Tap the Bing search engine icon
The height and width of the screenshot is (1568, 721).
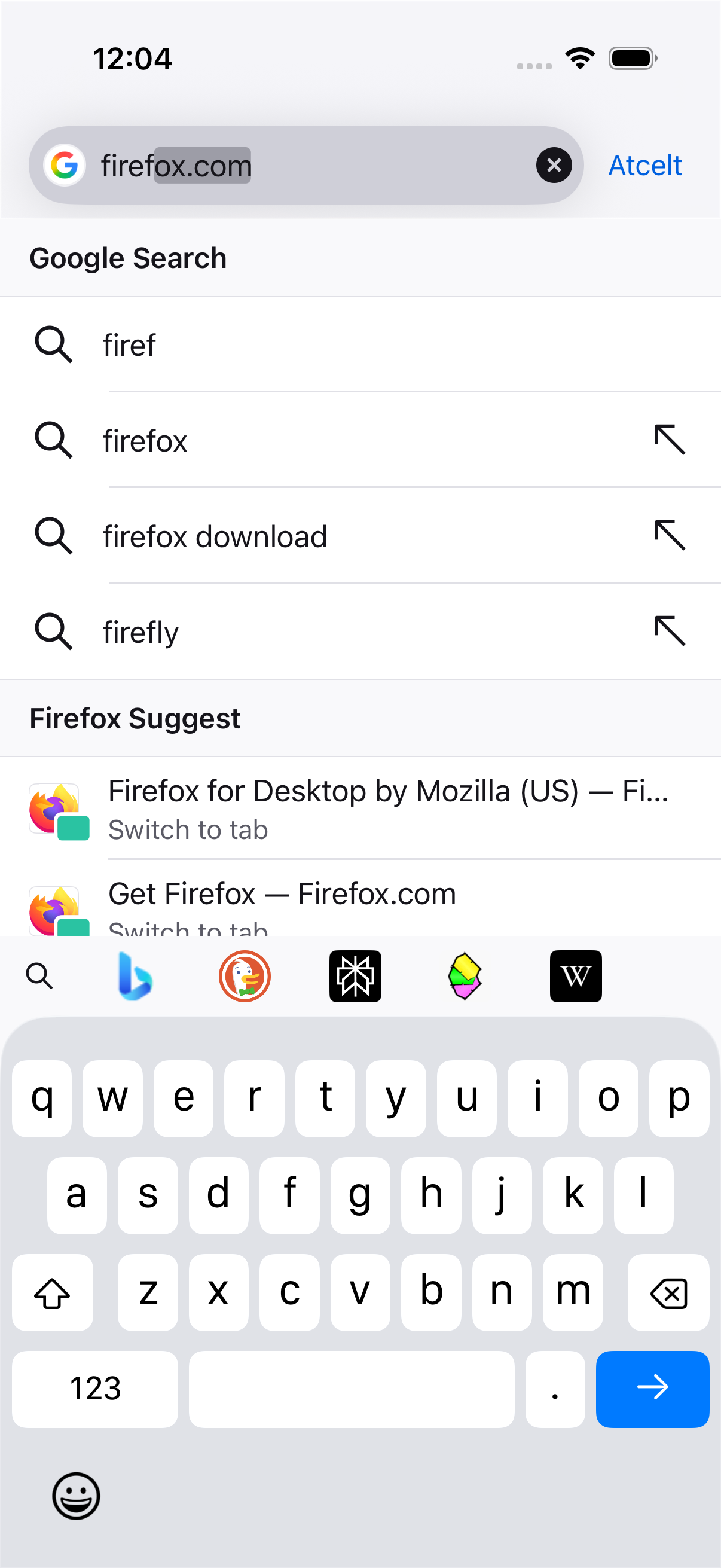[x=135, y=976]
